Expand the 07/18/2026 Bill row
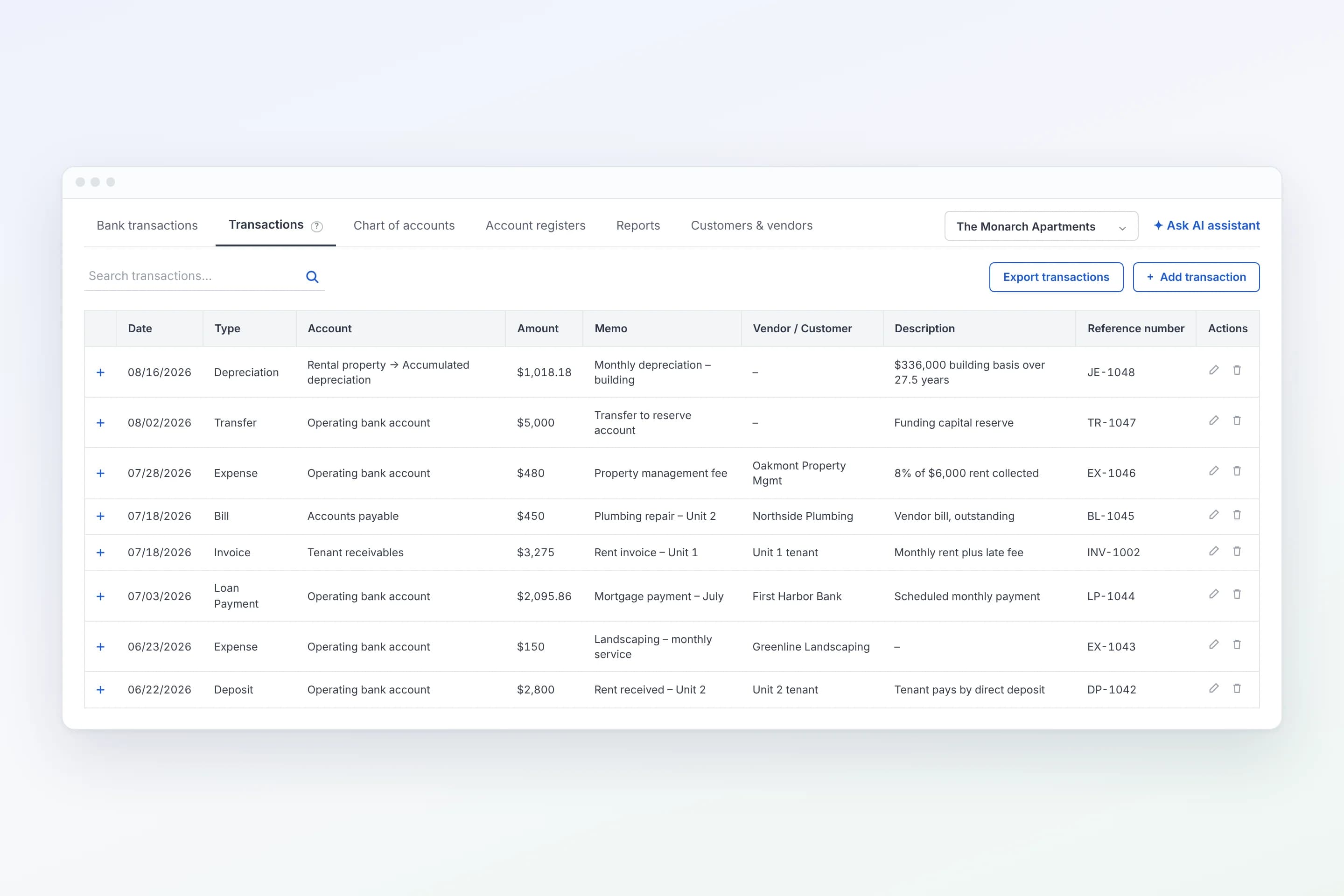The image size is (1344, 896). point(101,516)
